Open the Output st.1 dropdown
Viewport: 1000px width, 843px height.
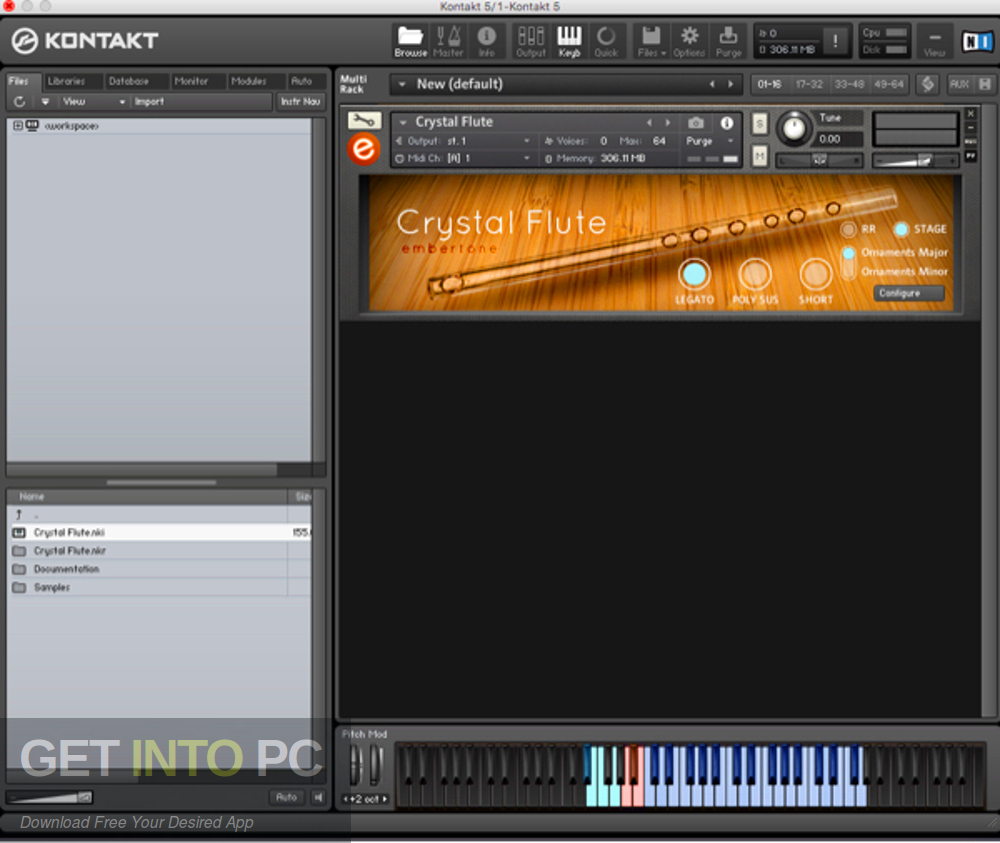(x=527, y=141)
